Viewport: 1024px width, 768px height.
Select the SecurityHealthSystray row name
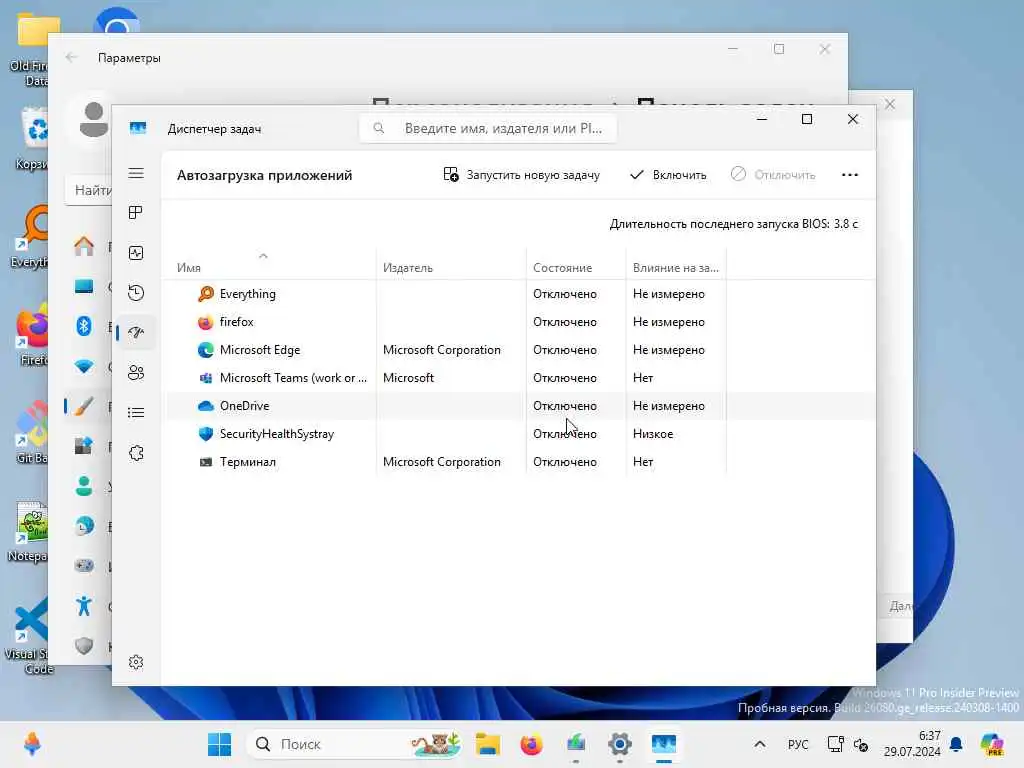pos(277,434)
